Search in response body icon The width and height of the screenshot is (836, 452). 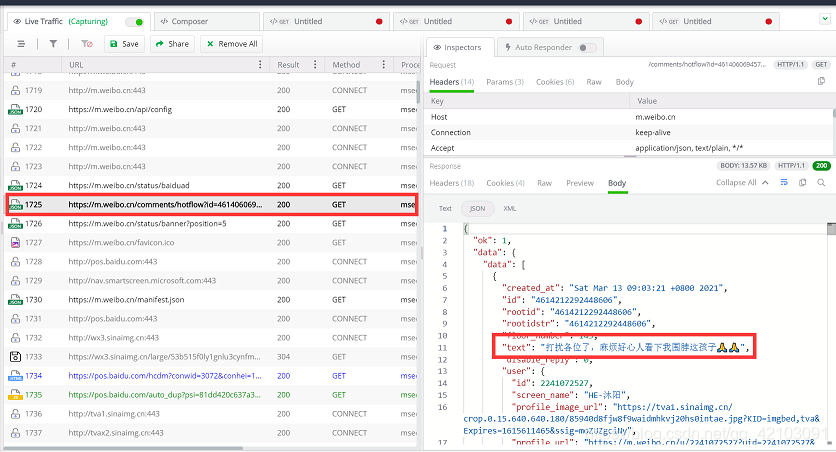pos(821,182)
